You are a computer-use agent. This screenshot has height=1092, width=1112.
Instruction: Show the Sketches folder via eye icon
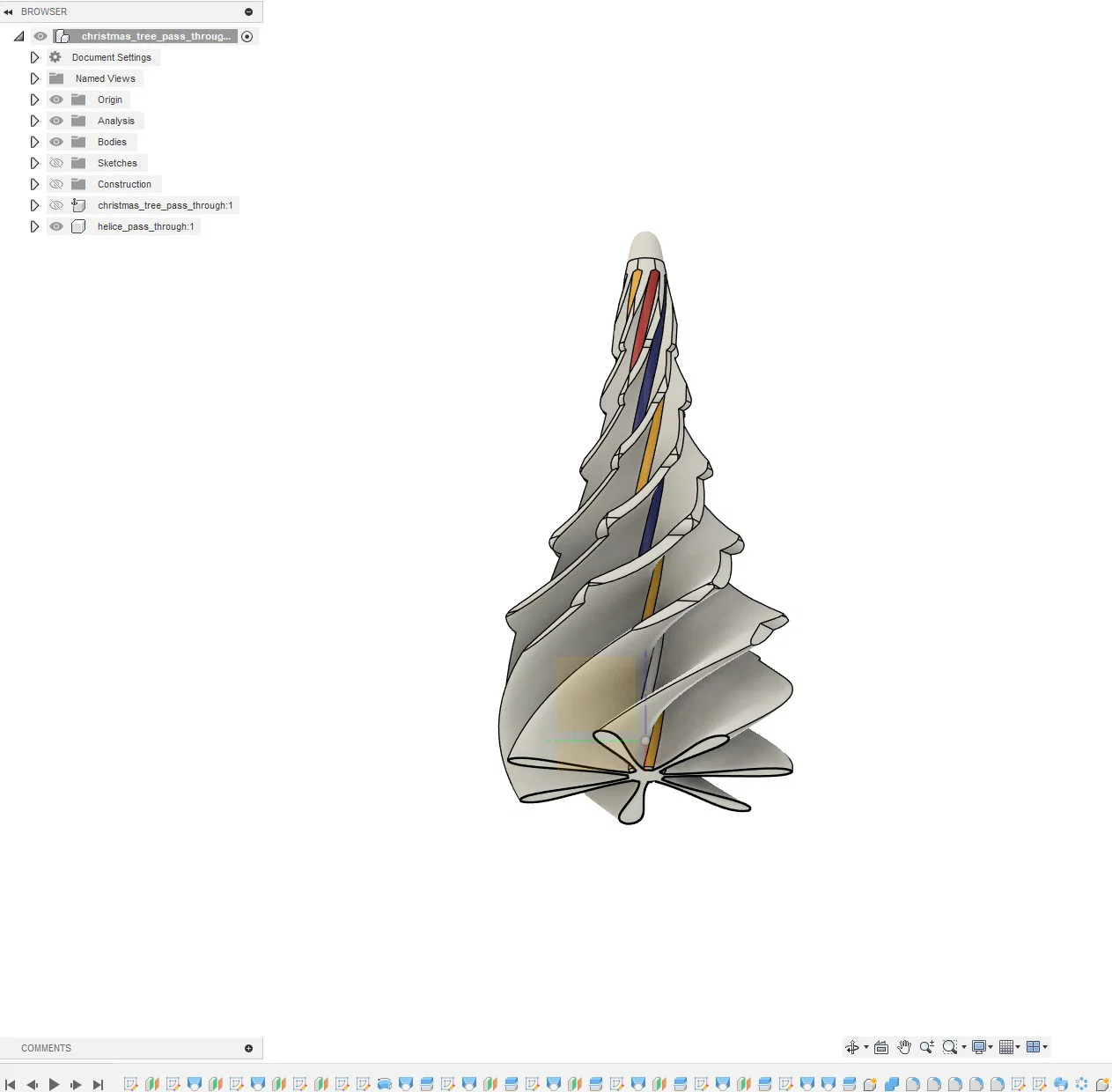(x=56, y=163)
